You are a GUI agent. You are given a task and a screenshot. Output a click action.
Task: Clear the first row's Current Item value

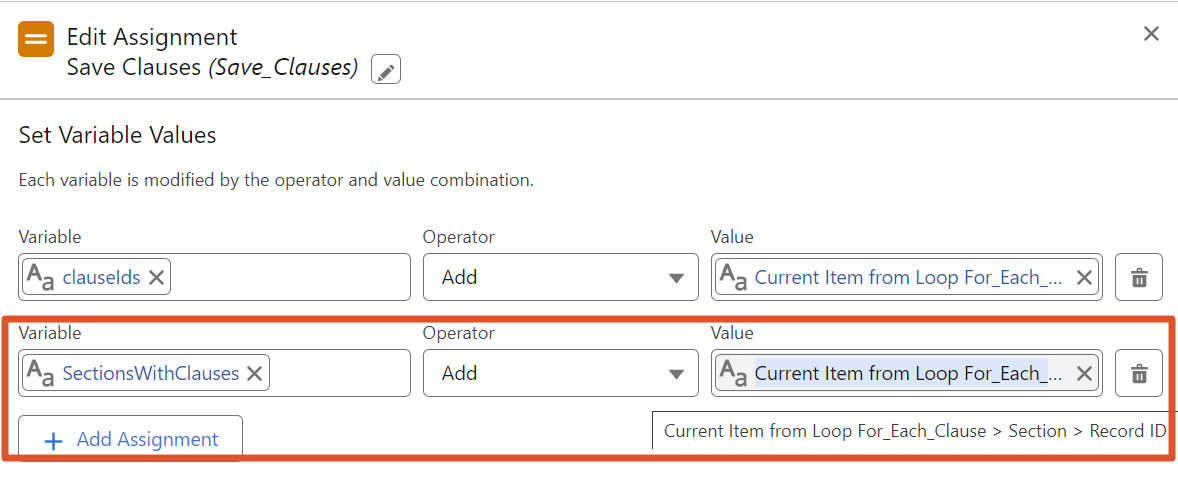[x=1084, y=277]
